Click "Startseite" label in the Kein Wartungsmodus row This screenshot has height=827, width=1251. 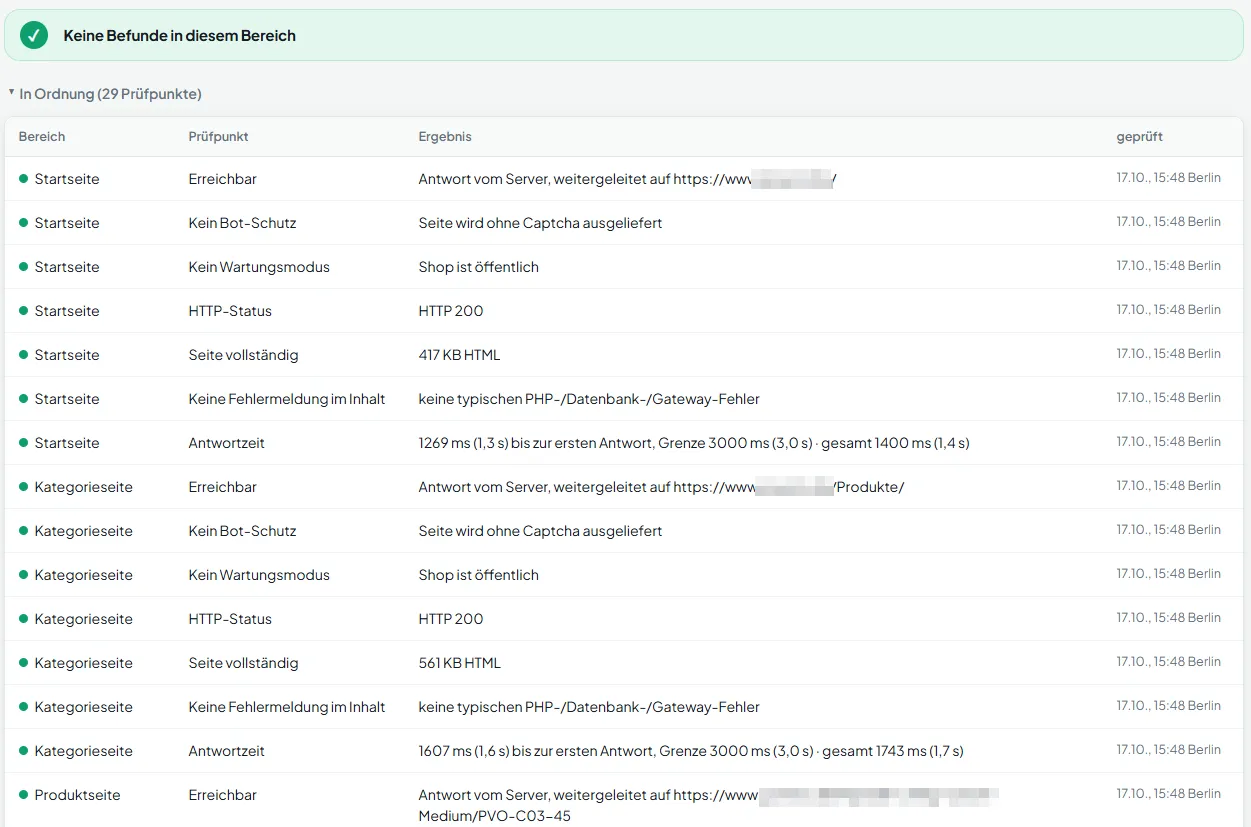point(67,267)
